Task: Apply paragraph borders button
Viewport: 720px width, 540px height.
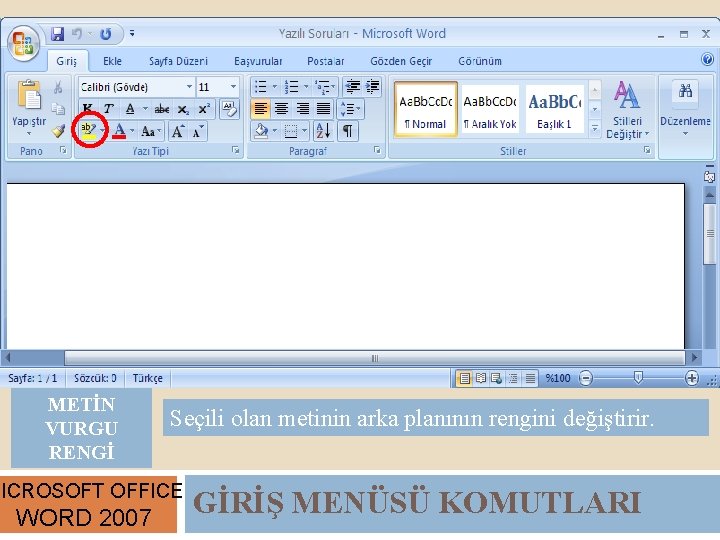Action: [291, 131]
